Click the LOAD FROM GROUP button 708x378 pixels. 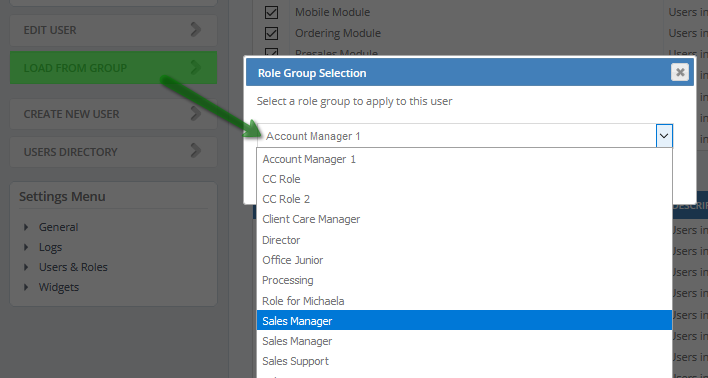click(x=113, y=68)
